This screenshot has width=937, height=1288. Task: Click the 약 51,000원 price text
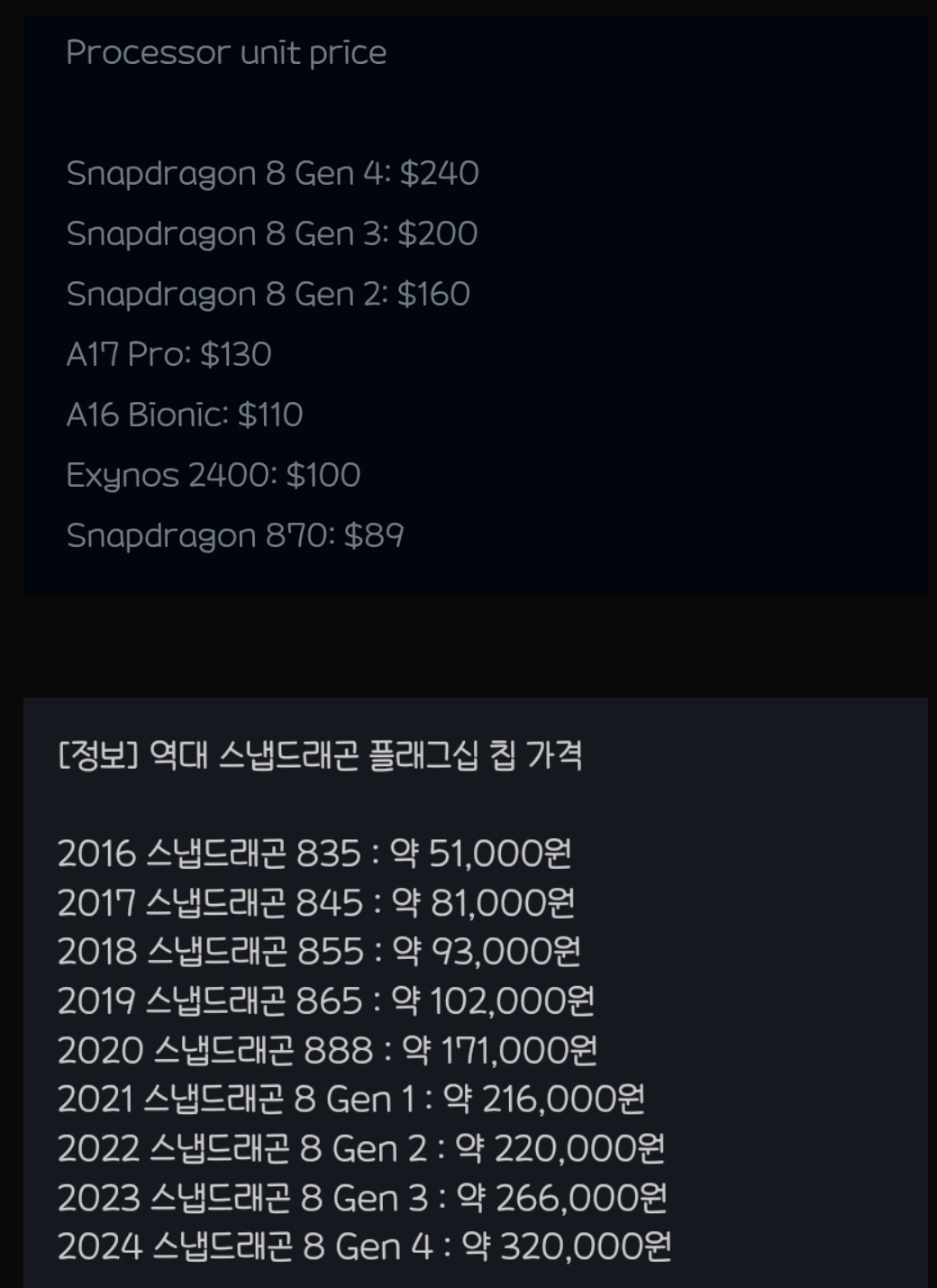pyautogui.click(x=481, y=854)
